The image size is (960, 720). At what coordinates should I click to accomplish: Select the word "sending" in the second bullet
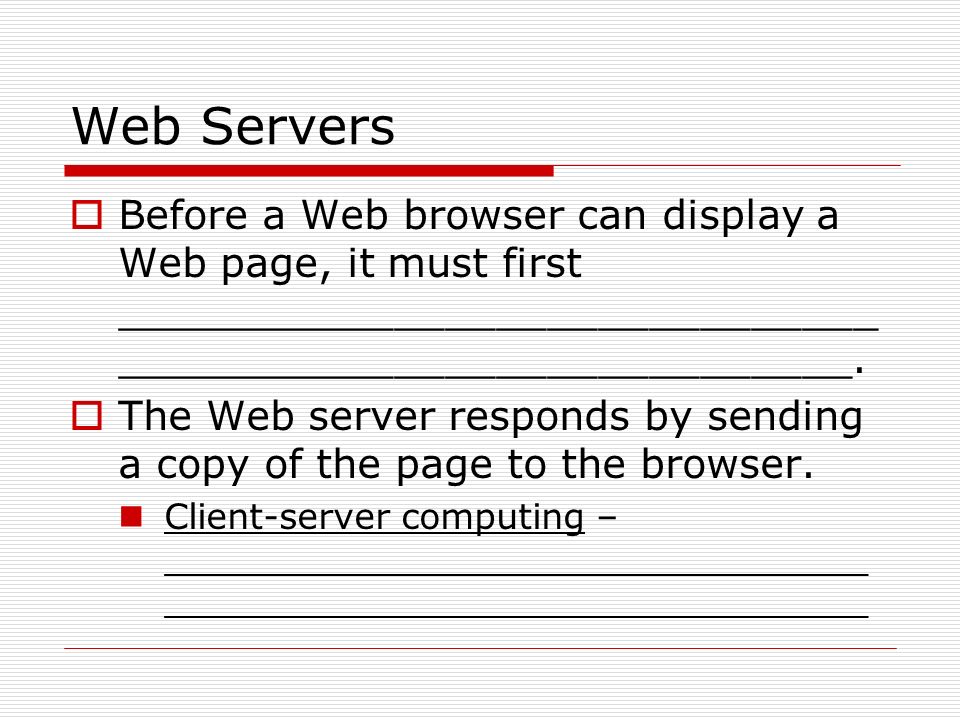[x=785, y=418]
